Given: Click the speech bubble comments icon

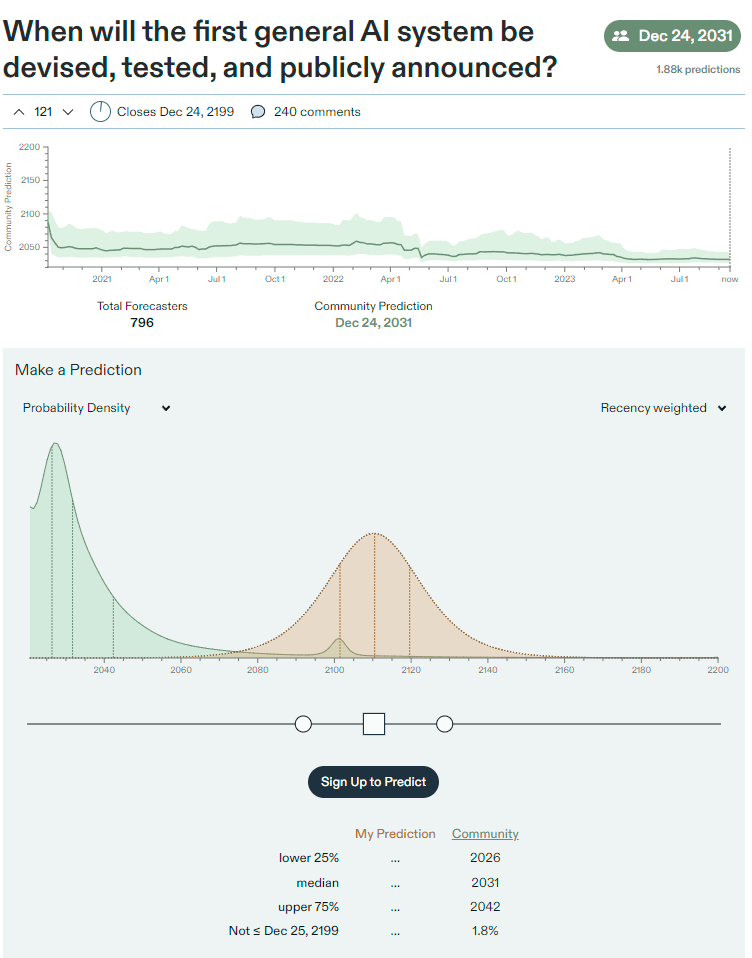Looking at the screenshot, I should pos(258,112).
